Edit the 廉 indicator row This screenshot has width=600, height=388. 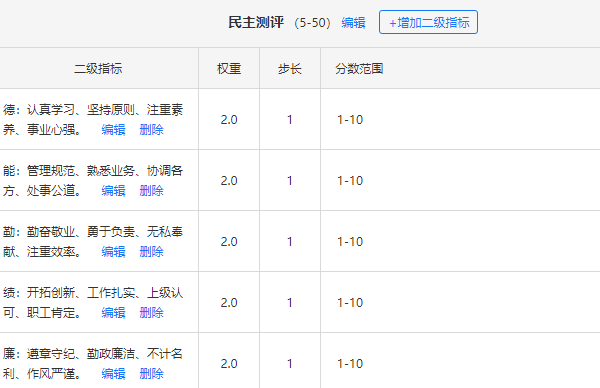[113, 373]
